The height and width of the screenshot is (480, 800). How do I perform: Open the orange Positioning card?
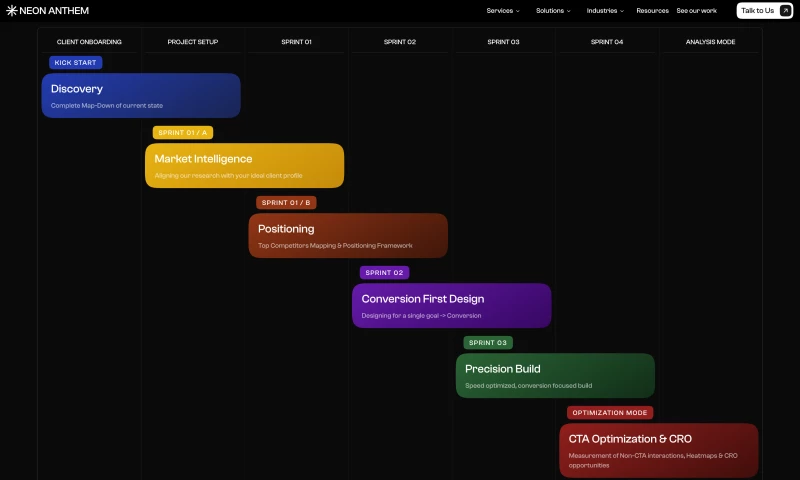coord(348,235)
